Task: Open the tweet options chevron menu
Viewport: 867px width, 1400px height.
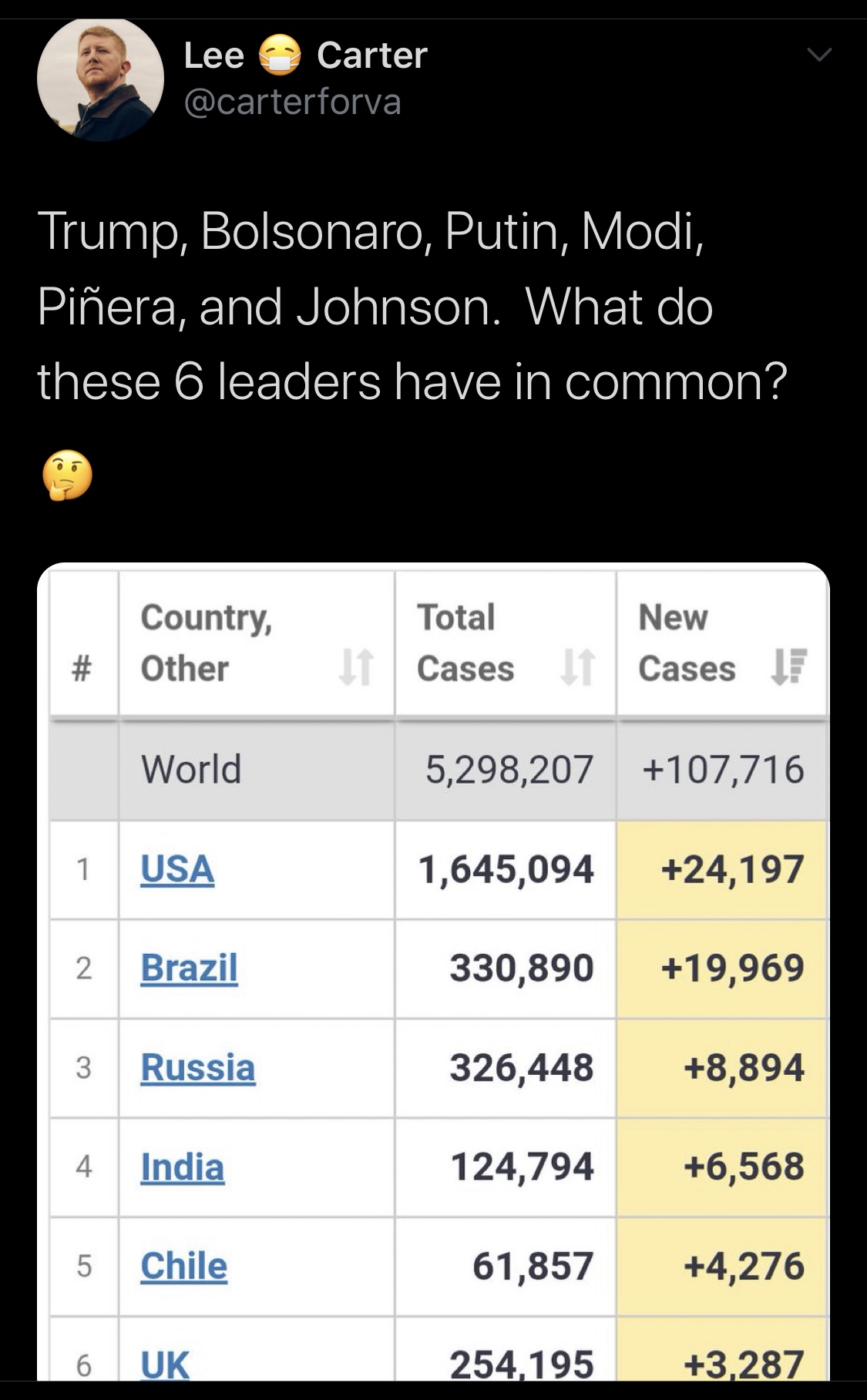Action: pyautogui.click(x=819, y=55)
